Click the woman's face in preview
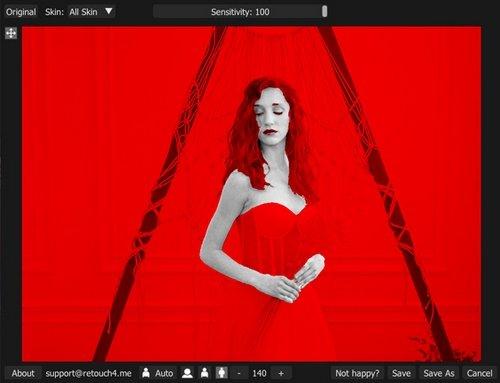 [x=271, y=117]
